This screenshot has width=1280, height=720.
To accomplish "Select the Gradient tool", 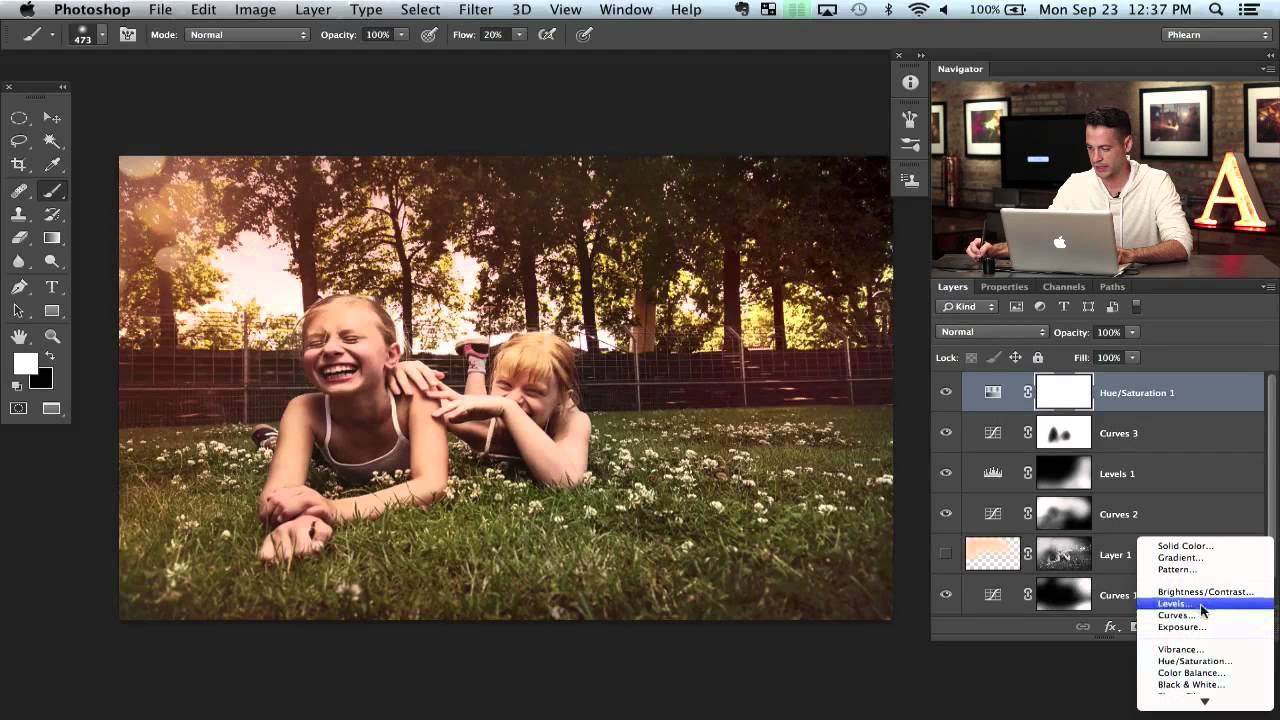I will tap(52, 238).
